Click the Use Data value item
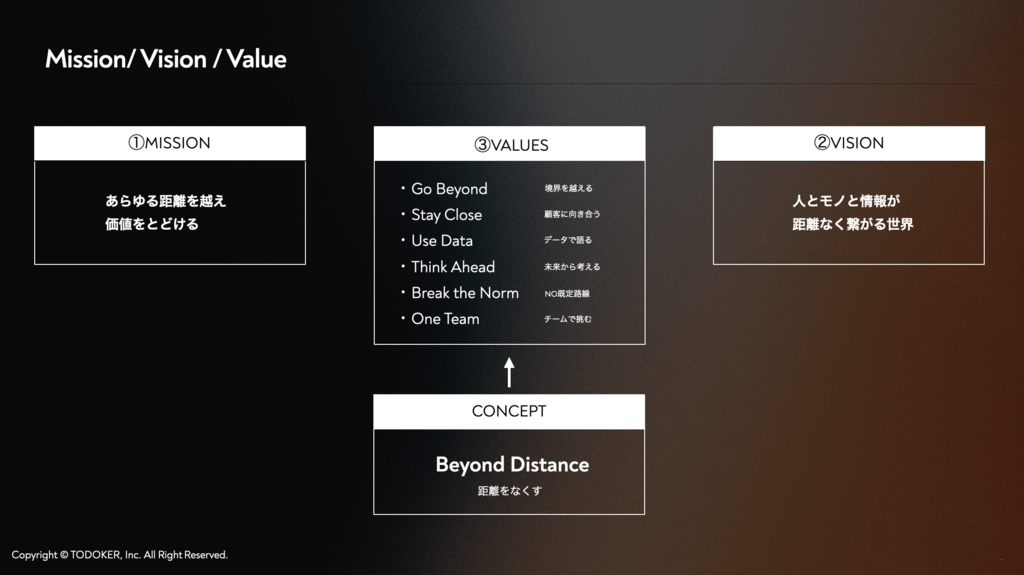 tap(442, 240)
